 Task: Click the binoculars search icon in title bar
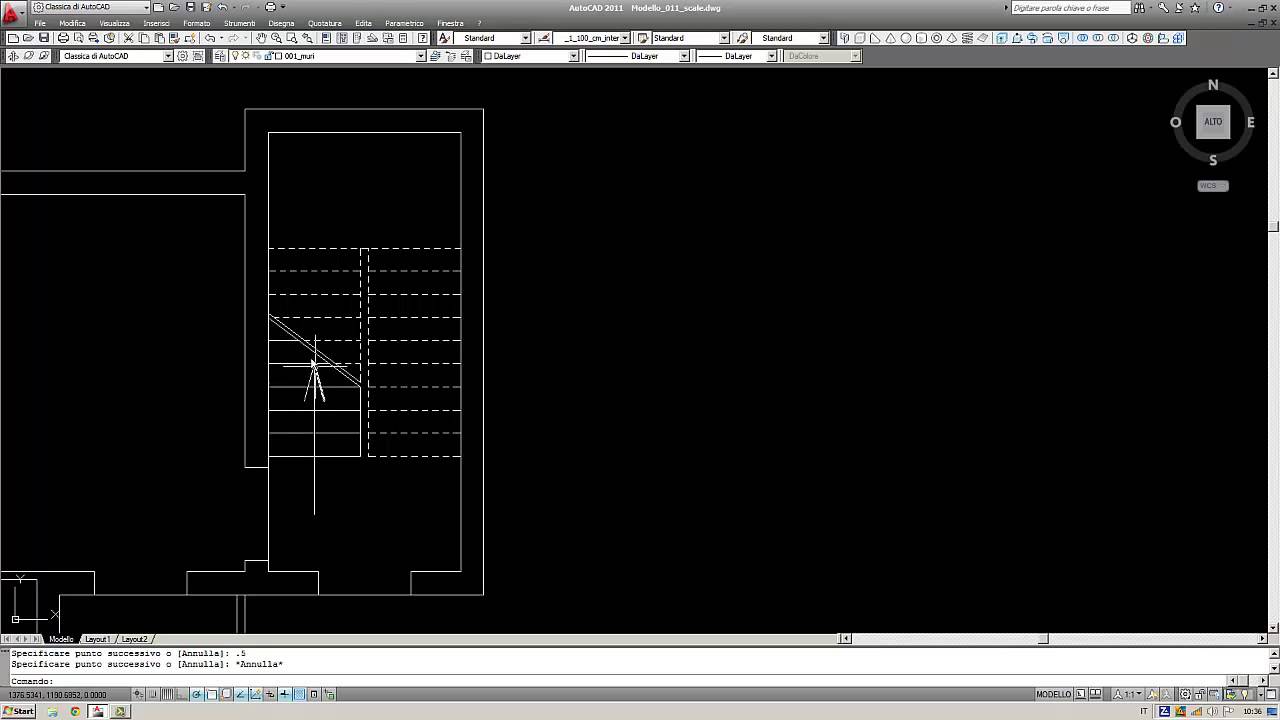coord(1140,8)
